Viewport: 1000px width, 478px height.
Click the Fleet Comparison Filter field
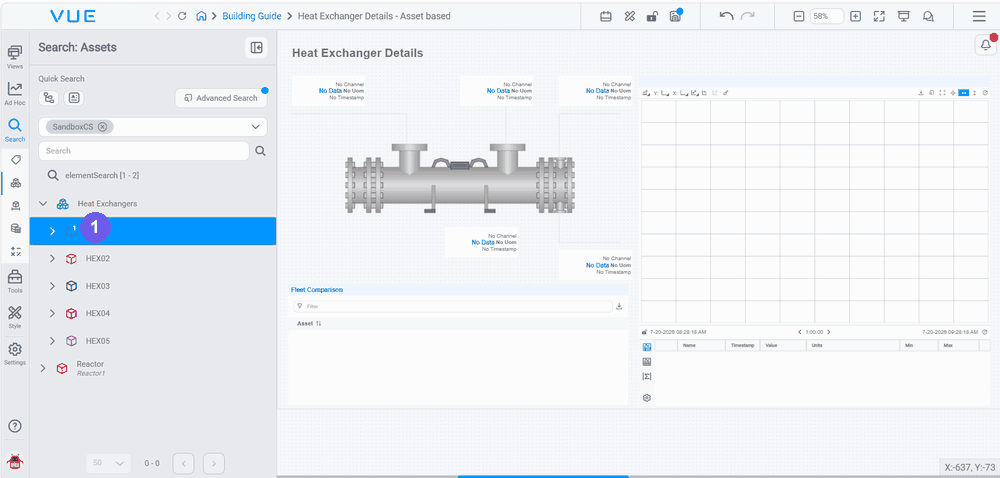coord(453,307)
